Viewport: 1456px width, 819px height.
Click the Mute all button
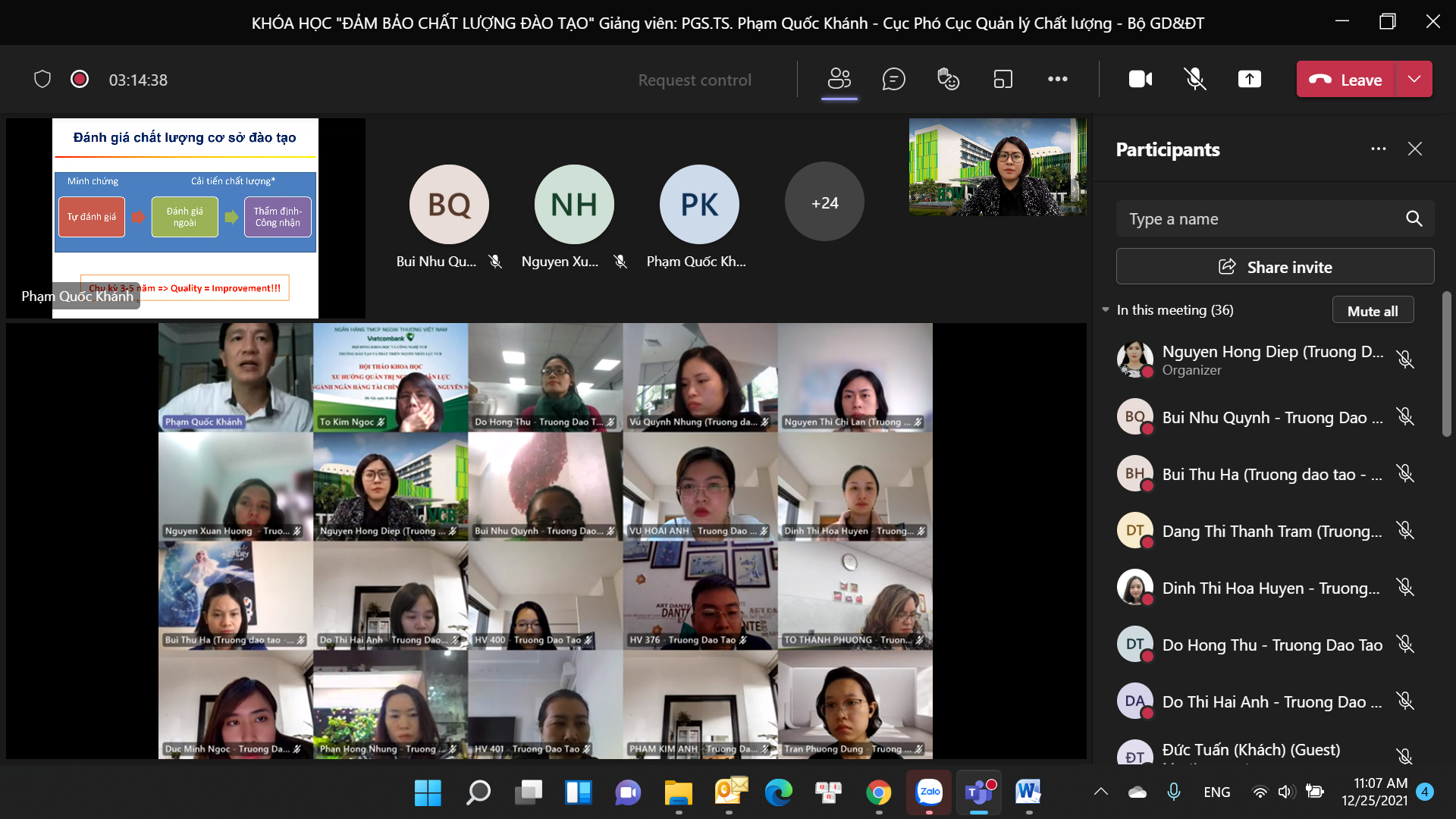pos(1372,310)
